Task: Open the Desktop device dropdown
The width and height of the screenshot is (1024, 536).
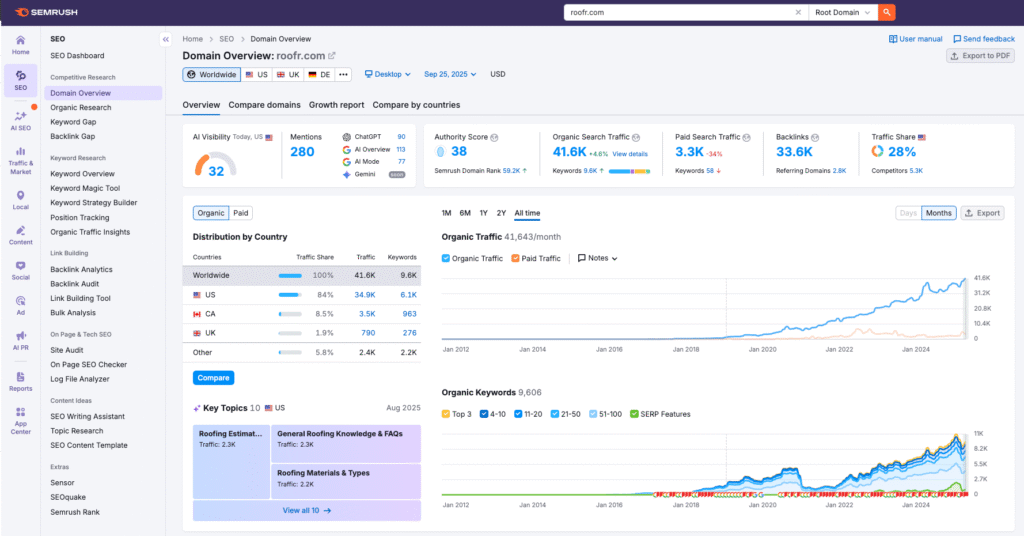Action: [388, 74]
